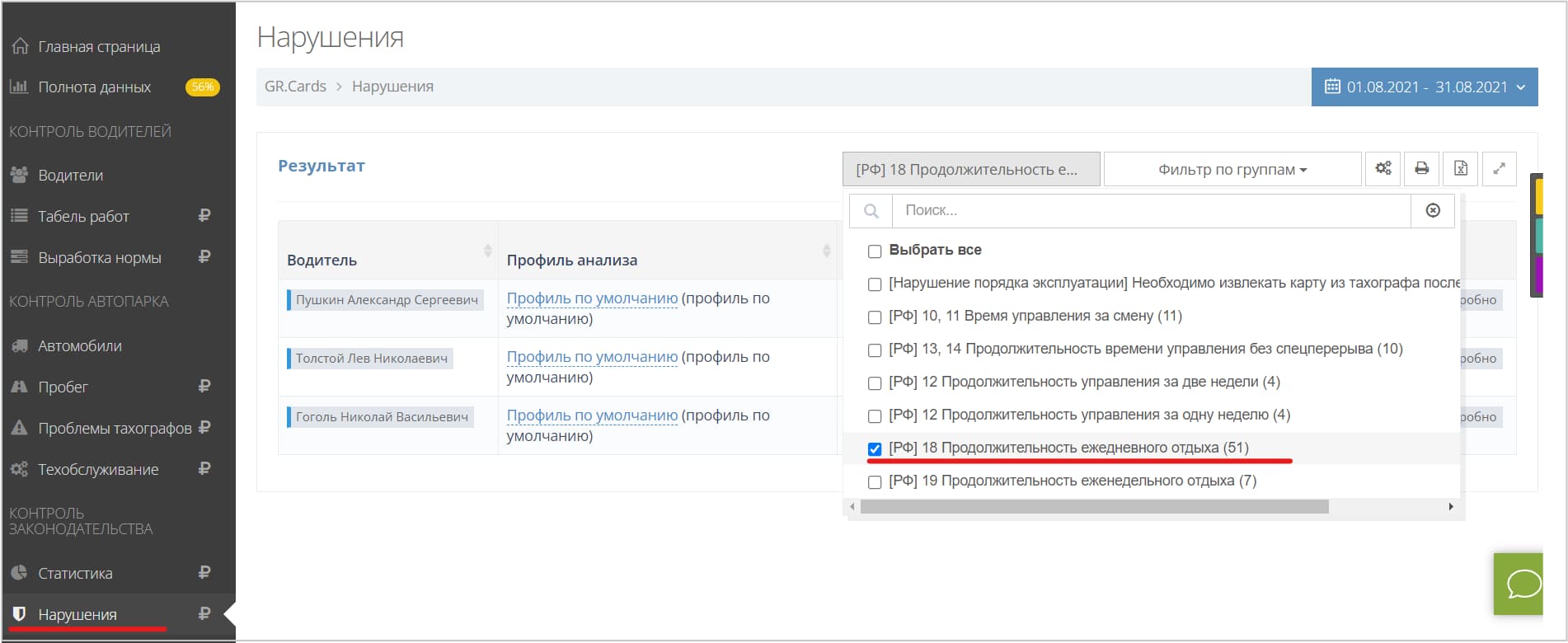
Task: Check [РФ] 10, 11 Время управления за смену
Action: (x=875, y=317)
